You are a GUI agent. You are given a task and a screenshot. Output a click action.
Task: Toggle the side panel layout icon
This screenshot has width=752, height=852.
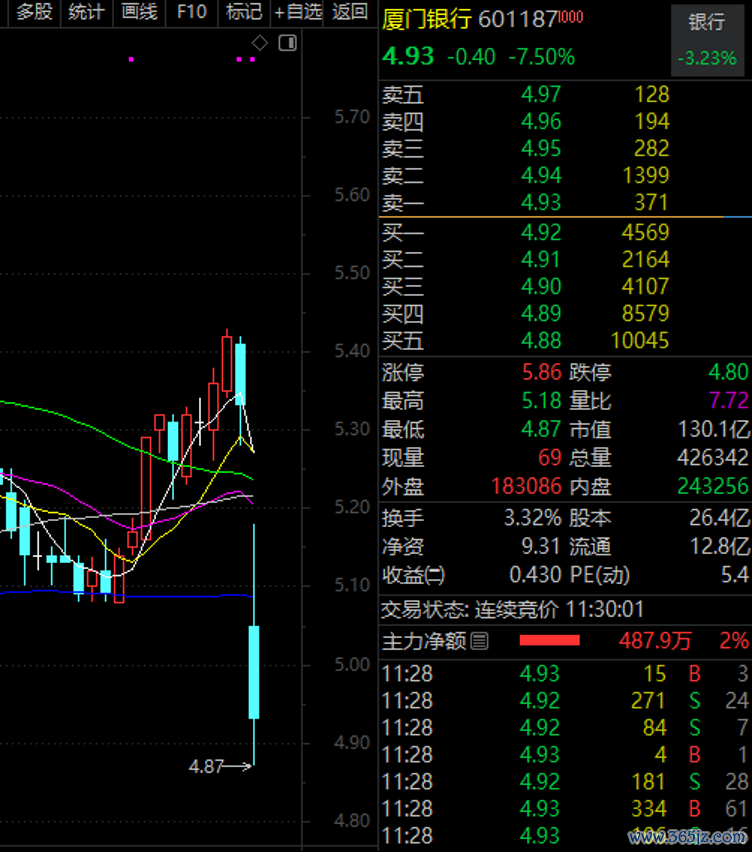point(287,42)
